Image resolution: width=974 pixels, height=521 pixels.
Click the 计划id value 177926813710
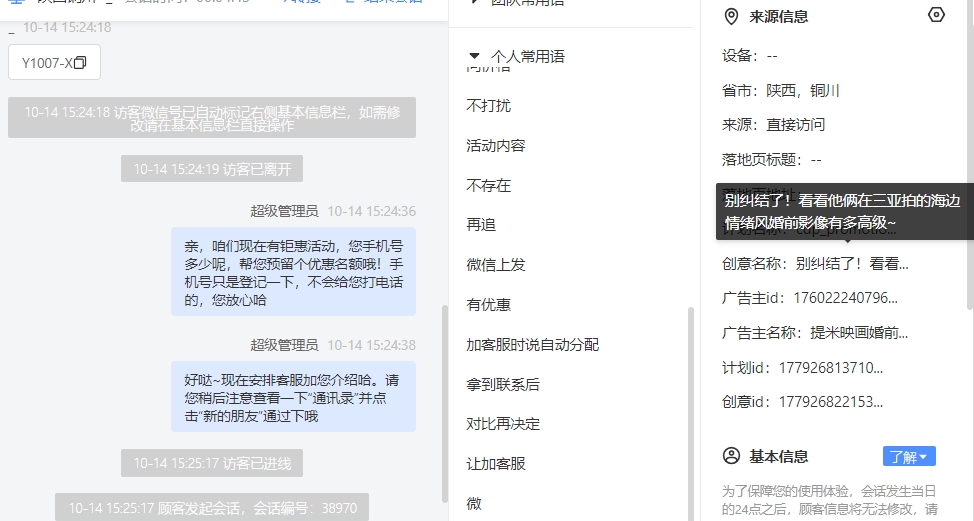[x=831, y=368]
